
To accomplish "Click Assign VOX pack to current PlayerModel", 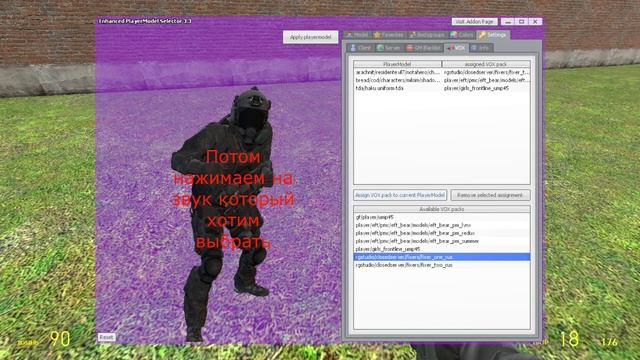I will pos(400,195).
